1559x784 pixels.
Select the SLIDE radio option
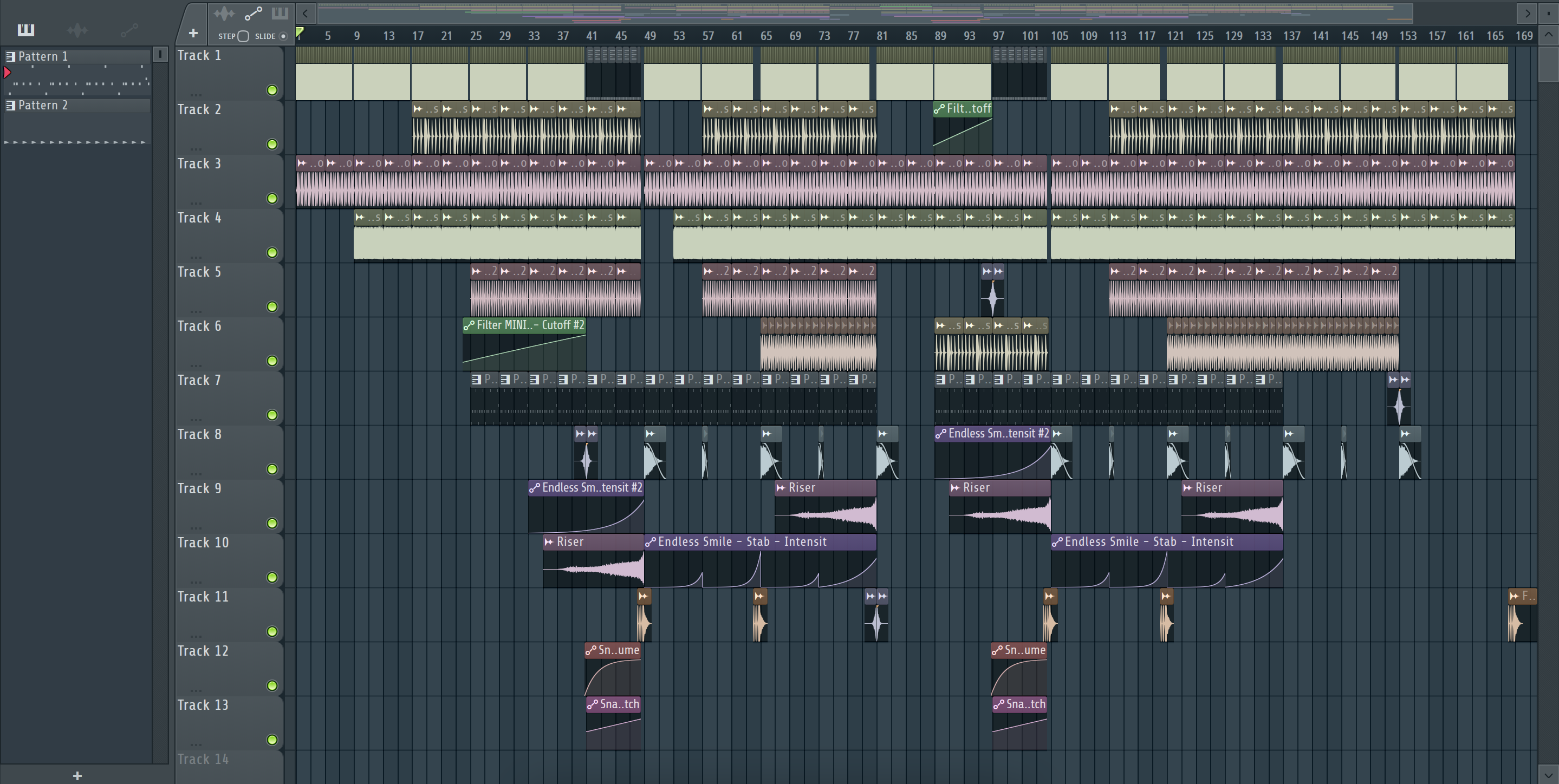click(283, 36)
